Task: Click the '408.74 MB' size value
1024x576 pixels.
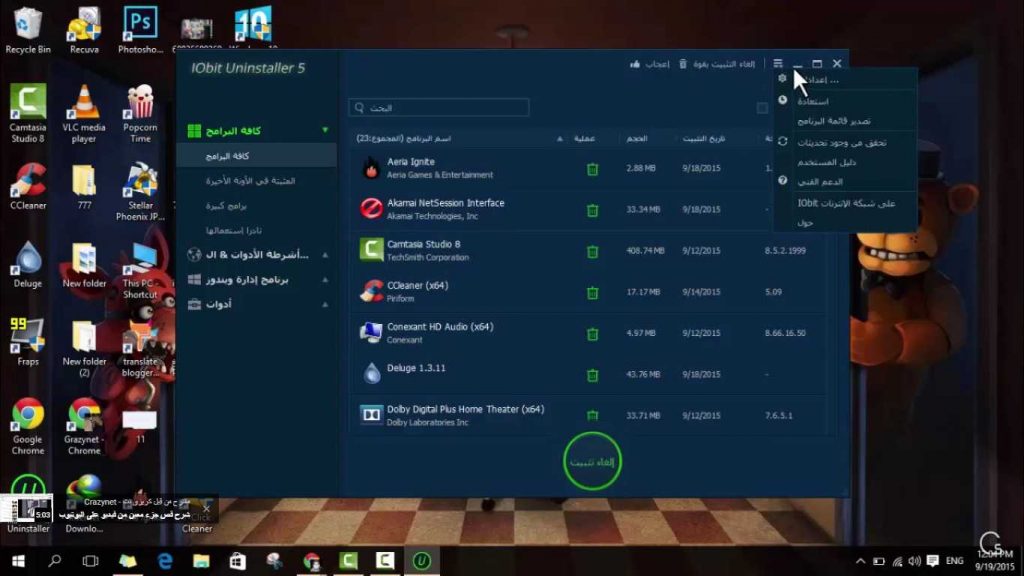Action: click(x=645, y=251)
